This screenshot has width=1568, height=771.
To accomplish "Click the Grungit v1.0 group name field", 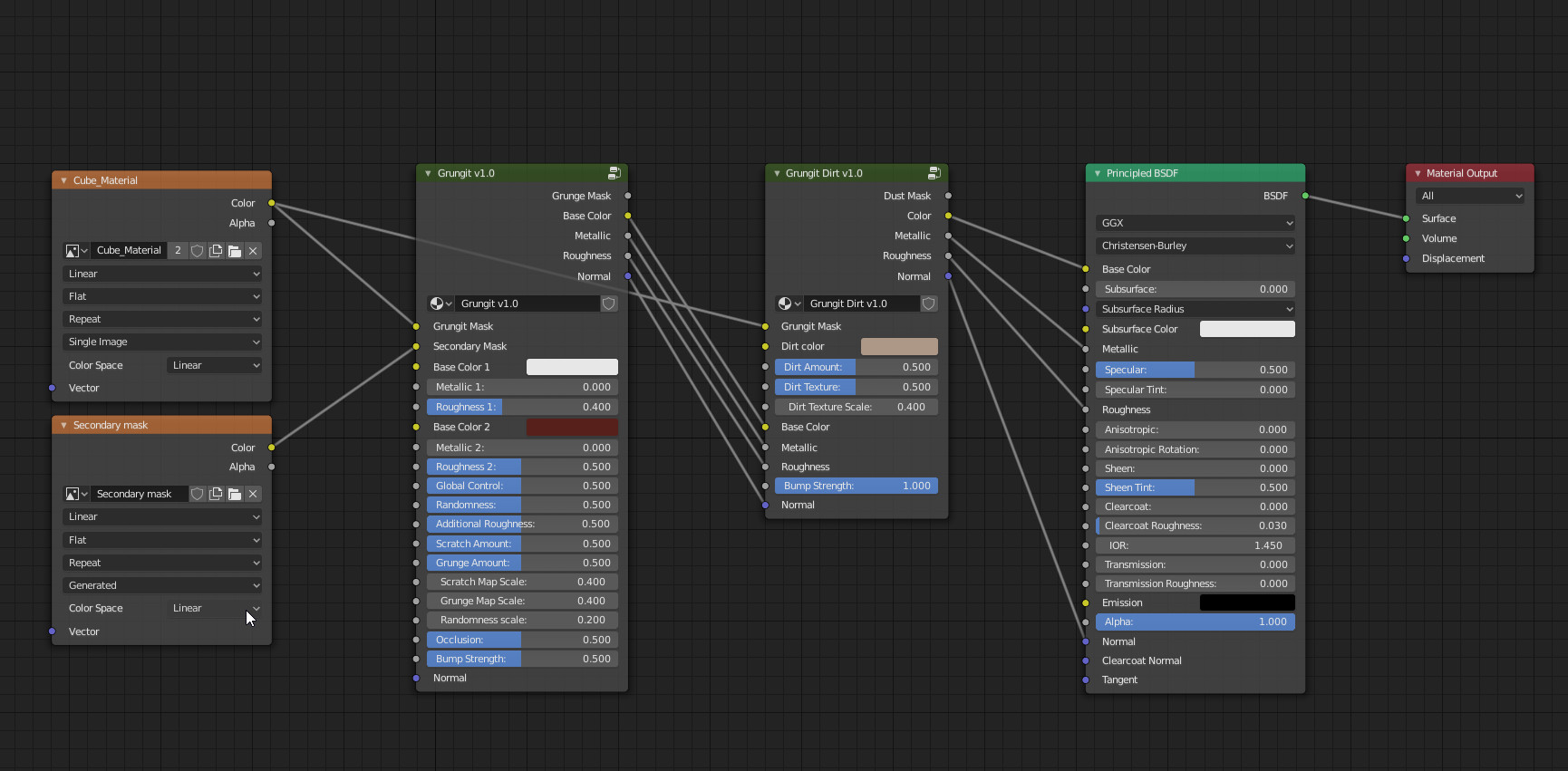I will pos(527,304).
